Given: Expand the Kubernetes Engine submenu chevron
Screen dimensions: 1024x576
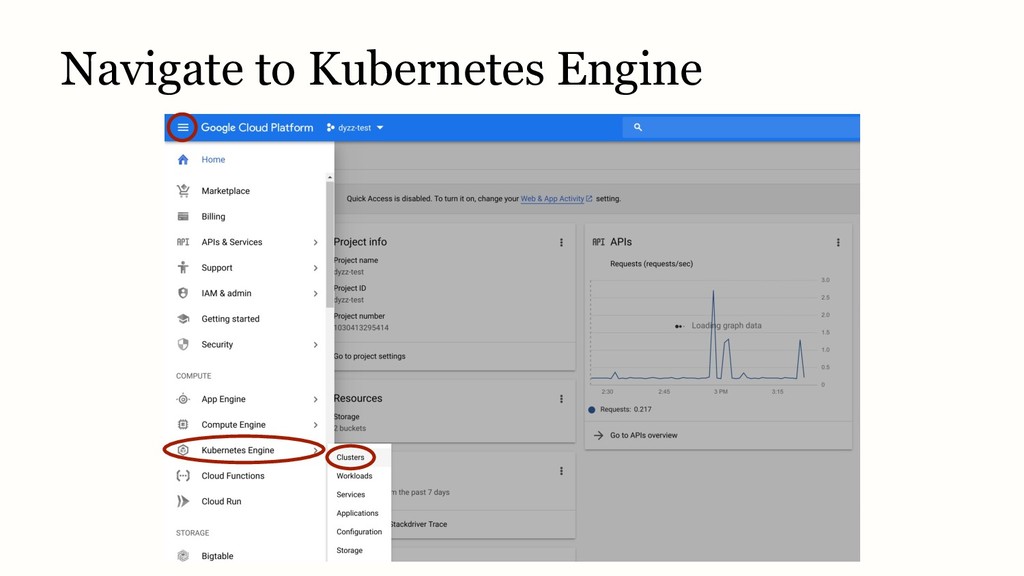Looking at the screenshot, I should click(315, 450).
